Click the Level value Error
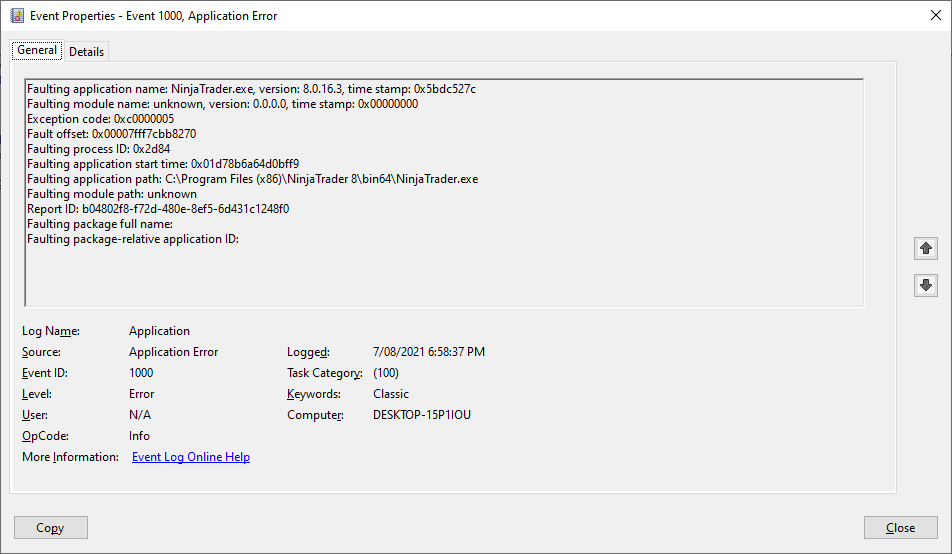This screenshot has height=554, width=952. (x=141, y=394)
